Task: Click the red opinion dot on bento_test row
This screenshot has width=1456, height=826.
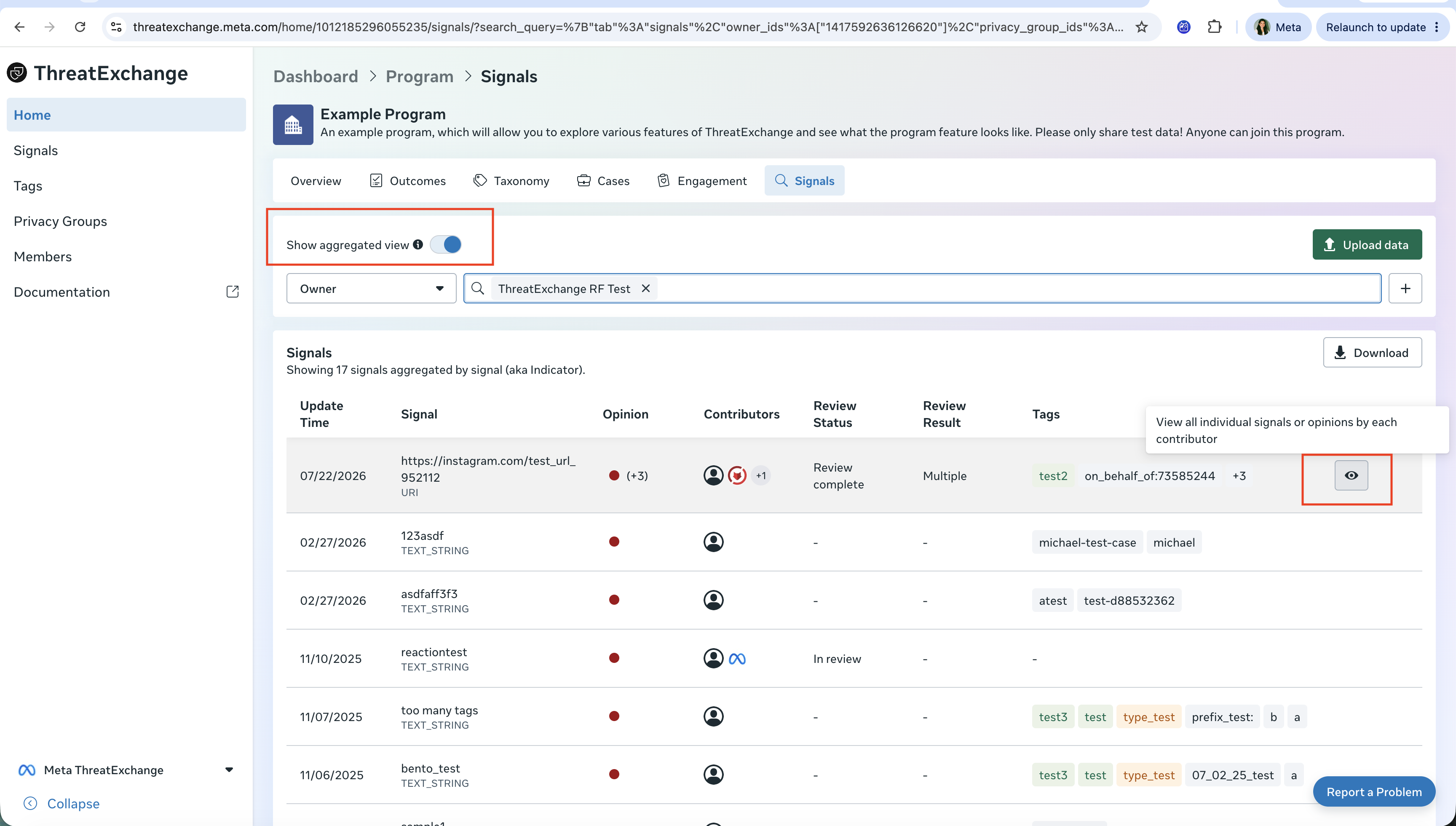Action: (614, 775)
